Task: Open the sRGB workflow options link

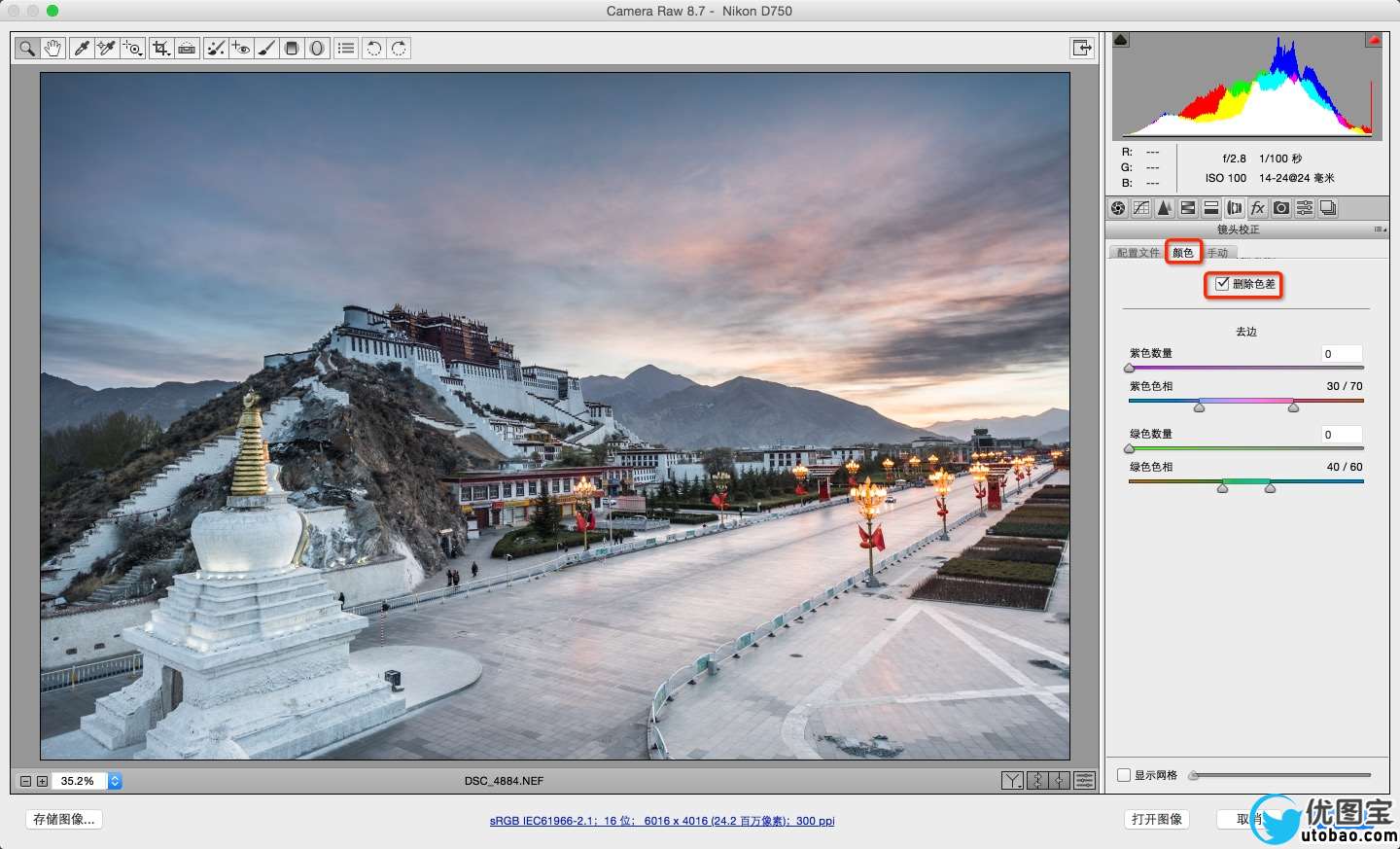Action: 662,821
